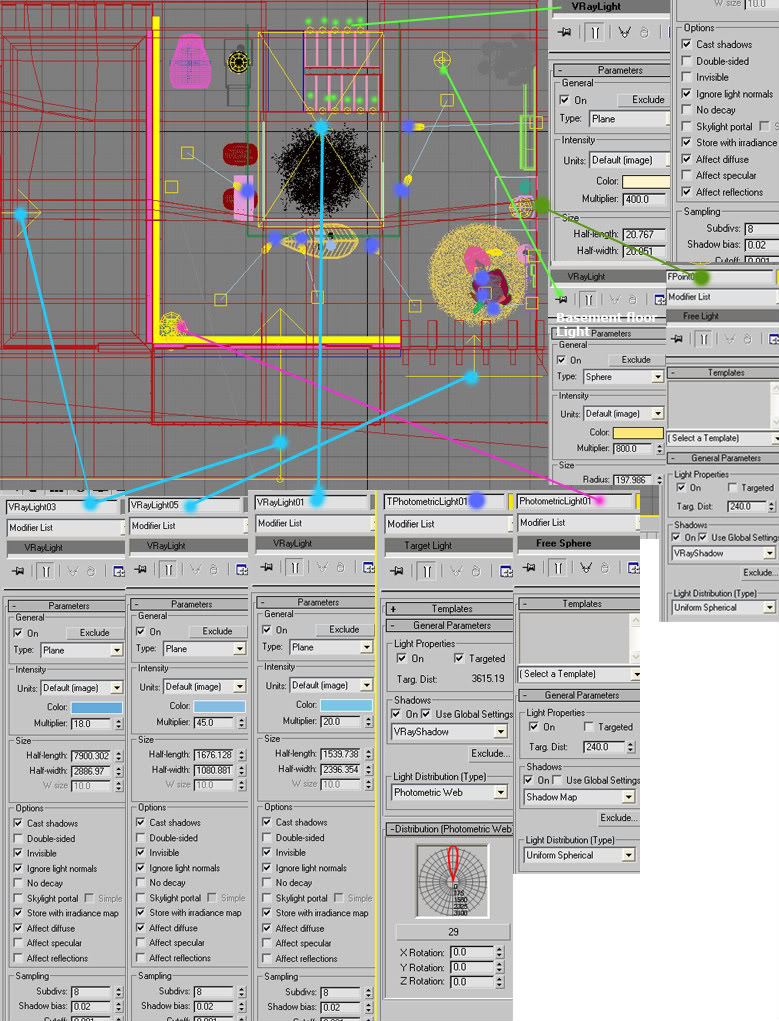Click the pin stack icon in the VRayLight03 panel
This screenshot has width=779, height=1021.
coord(18,571)
